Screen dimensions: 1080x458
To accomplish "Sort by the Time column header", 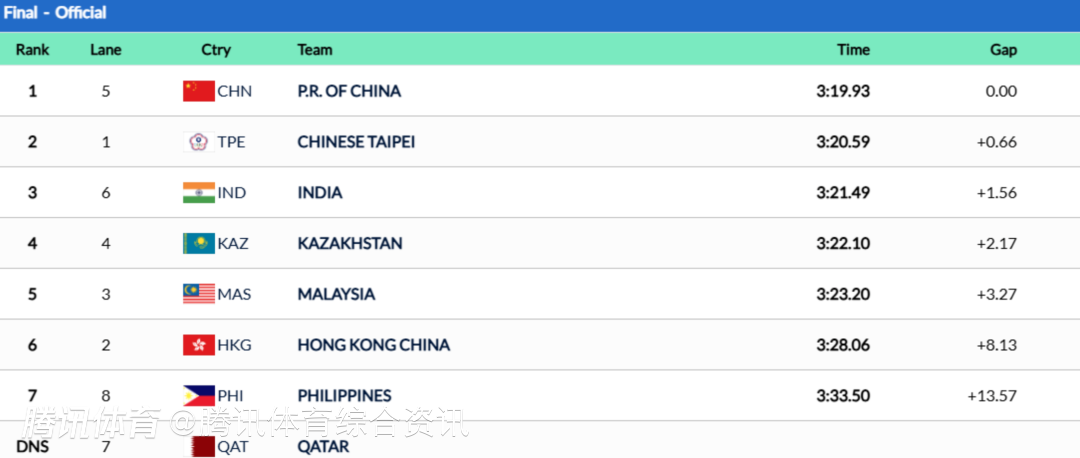I will click(853, 49).
